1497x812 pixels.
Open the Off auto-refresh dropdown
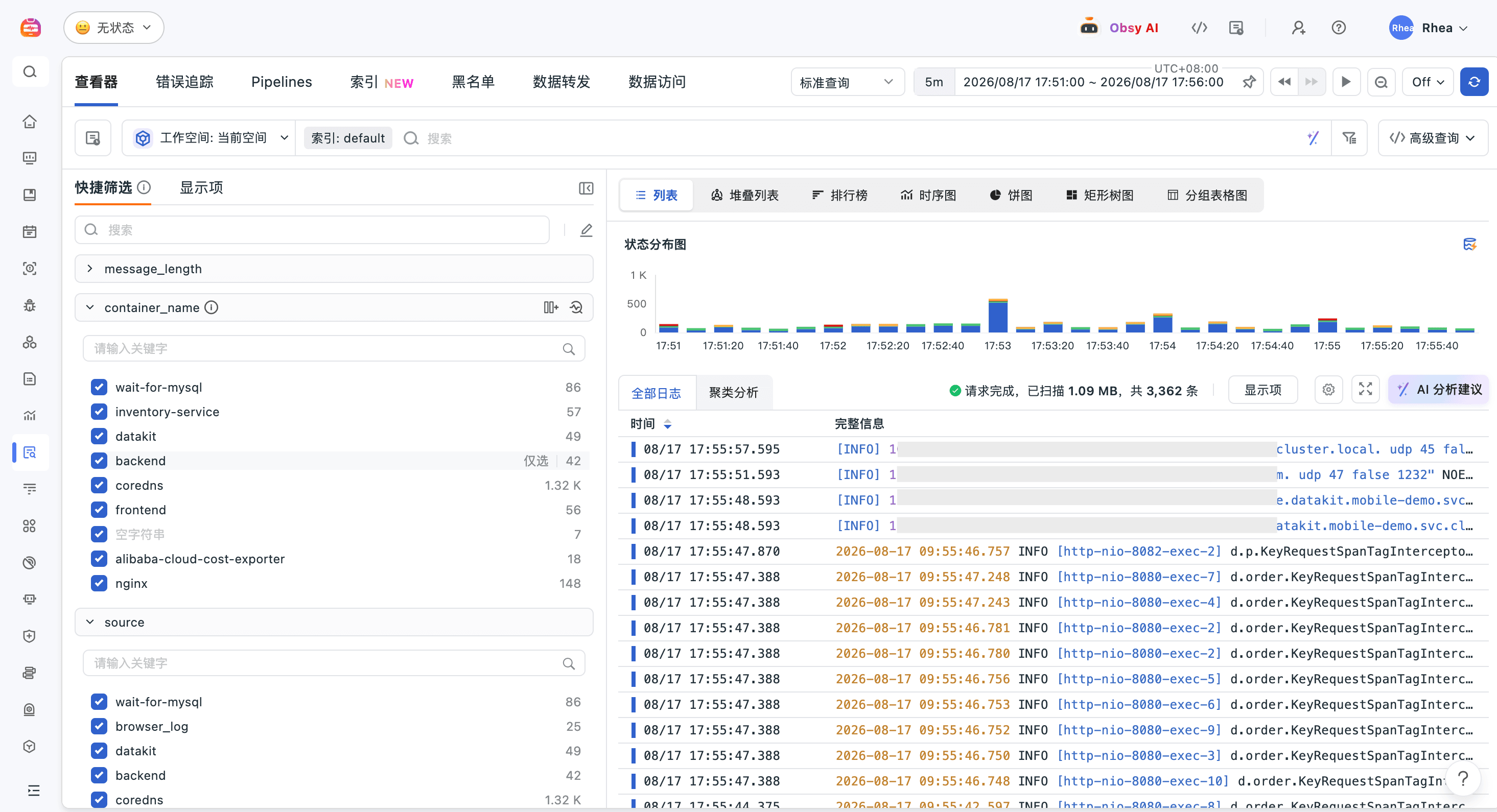1428,82
